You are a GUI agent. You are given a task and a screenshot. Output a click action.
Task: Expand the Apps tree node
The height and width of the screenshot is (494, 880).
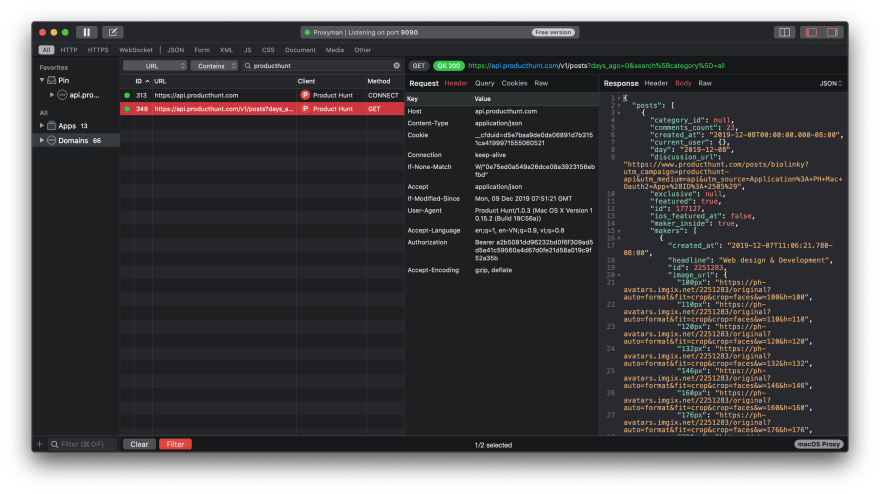(x=42, y=126)
